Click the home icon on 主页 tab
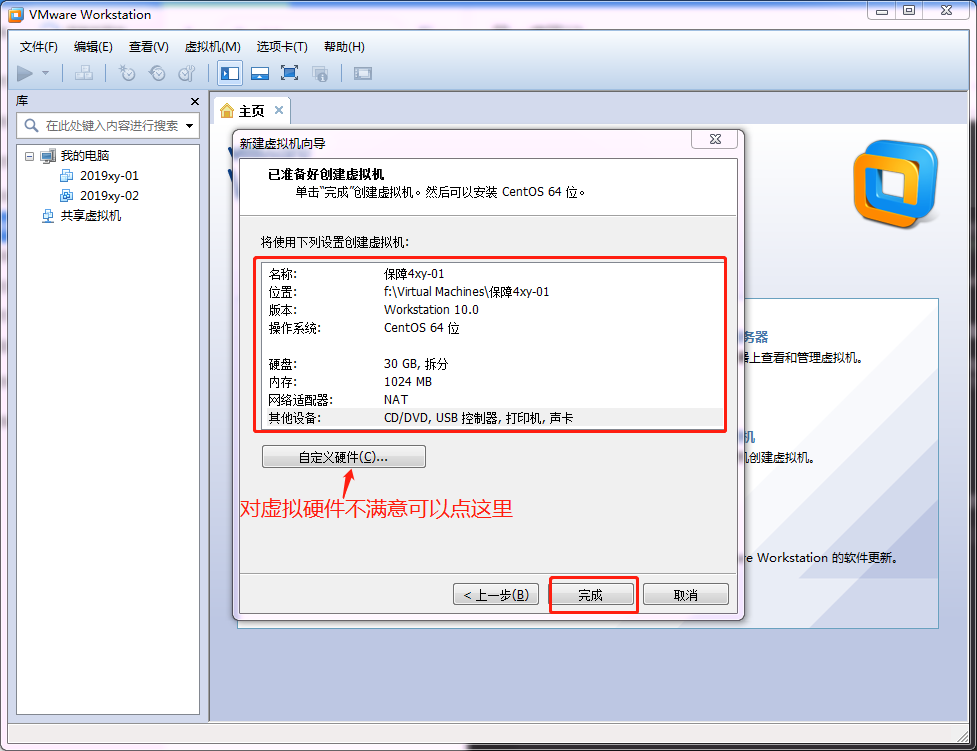This screenshot has height=751, width=977. pos(227,111)
